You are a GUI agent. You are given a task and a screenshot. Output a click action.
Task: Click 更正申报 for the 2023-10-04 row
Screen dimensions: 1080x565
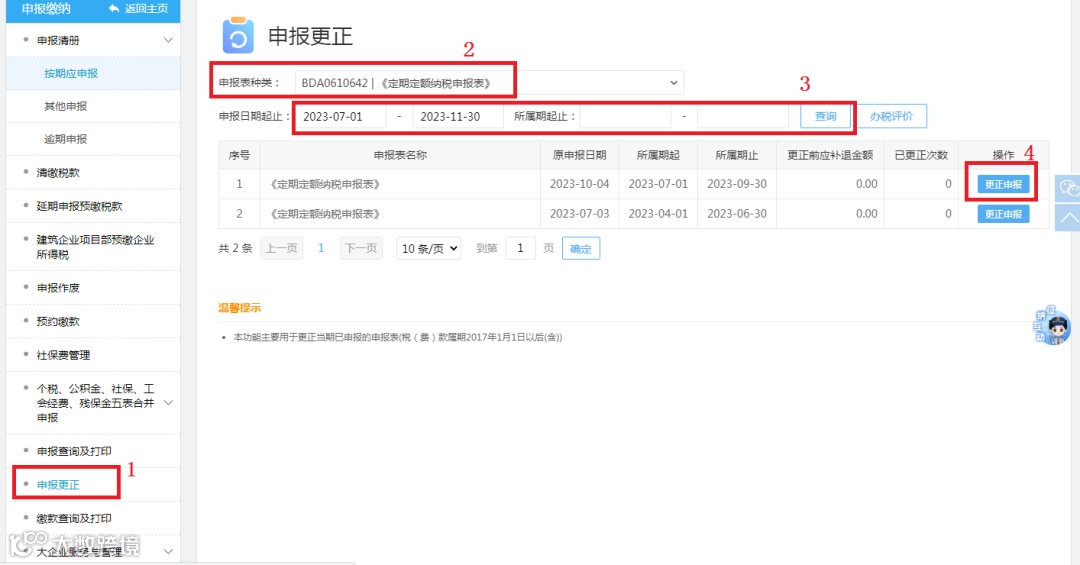coord(1004,184)
